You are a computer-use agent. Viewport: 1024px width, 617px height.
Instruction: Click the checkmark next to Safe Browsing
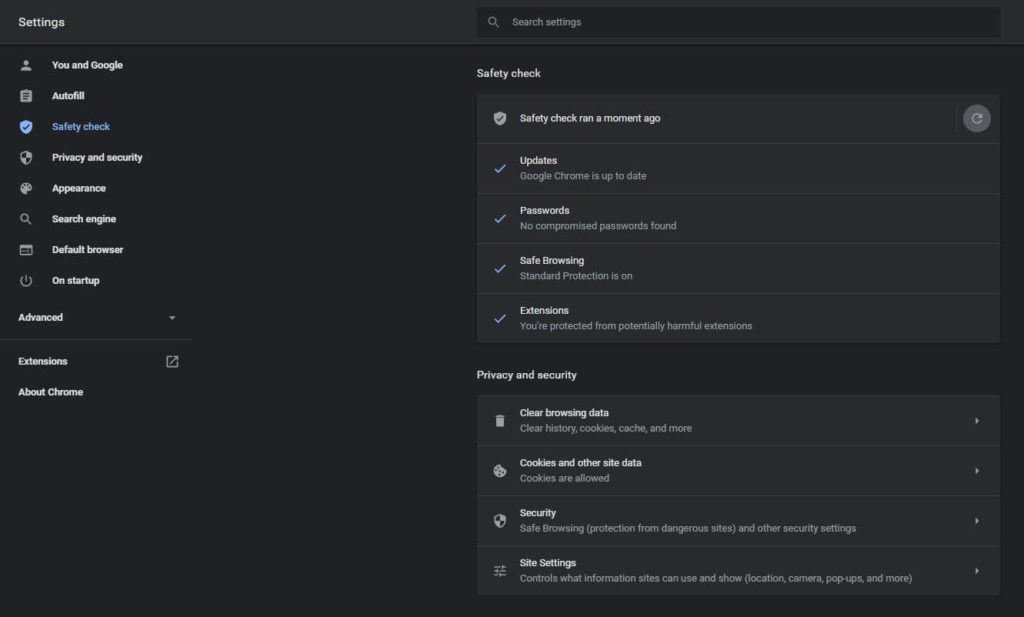point(500,268)
